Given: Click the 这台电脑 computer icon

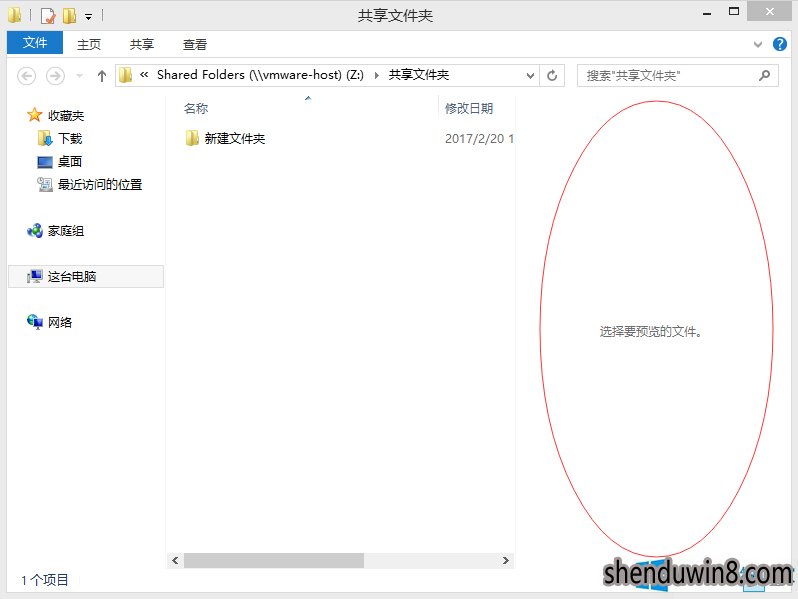Looking at the screenshot, I should [35, 276].
